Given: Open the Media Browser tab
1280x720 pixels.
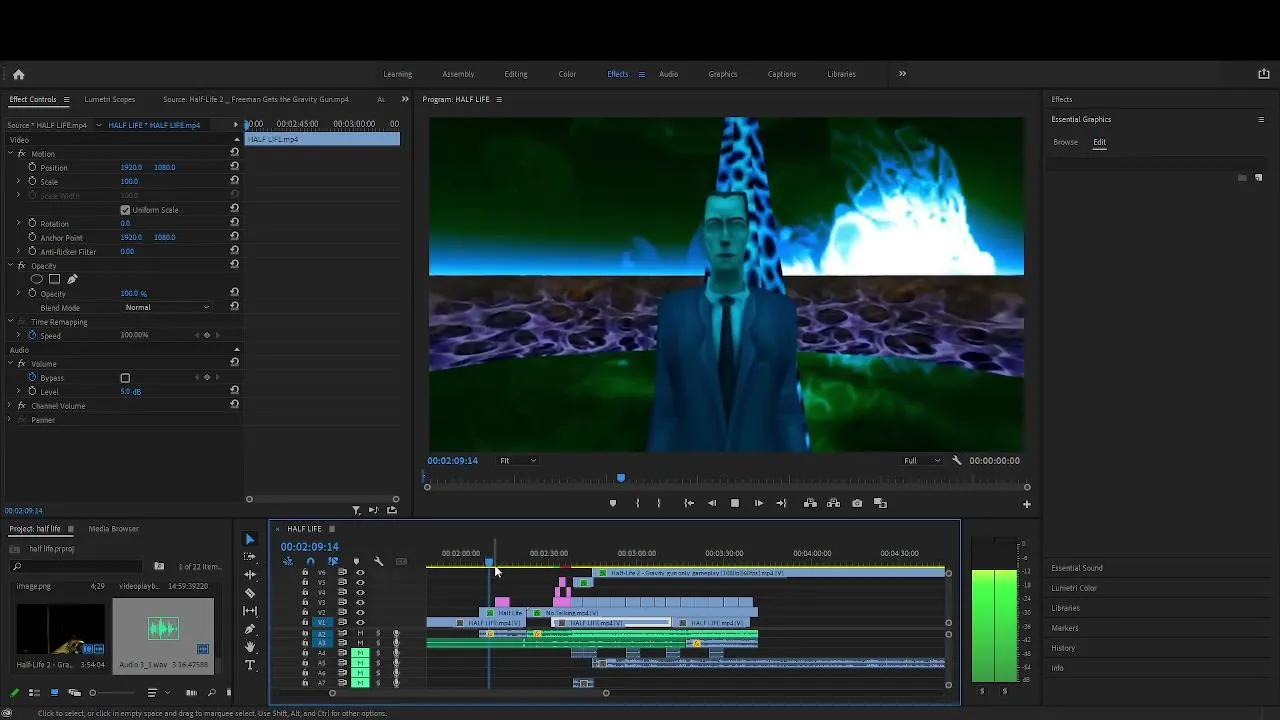Looking at the screenshot, I should pyautogui.click(x=113, y=529).
